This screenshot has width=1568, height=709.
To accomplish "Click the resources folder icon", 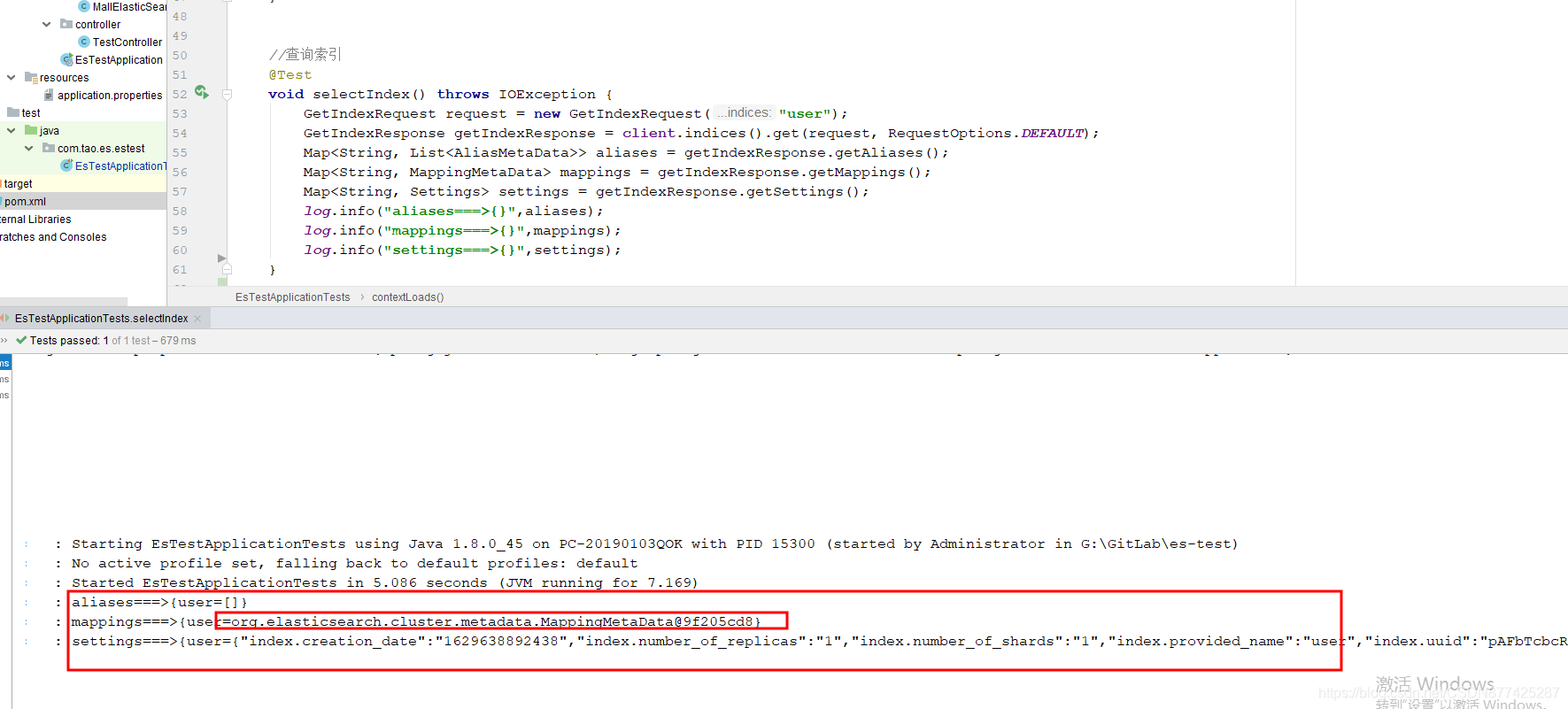I will coord(31,78).
